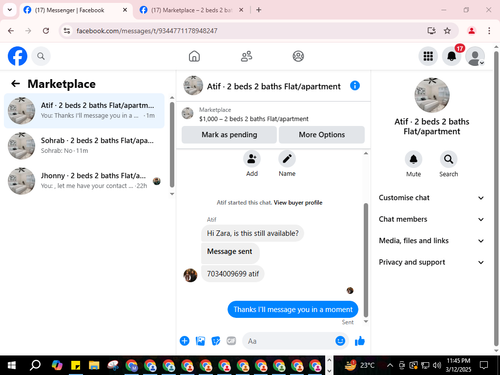The image size is (500, 375).
Task: Open the Windows Start button
Action: [x=12, y=366]
